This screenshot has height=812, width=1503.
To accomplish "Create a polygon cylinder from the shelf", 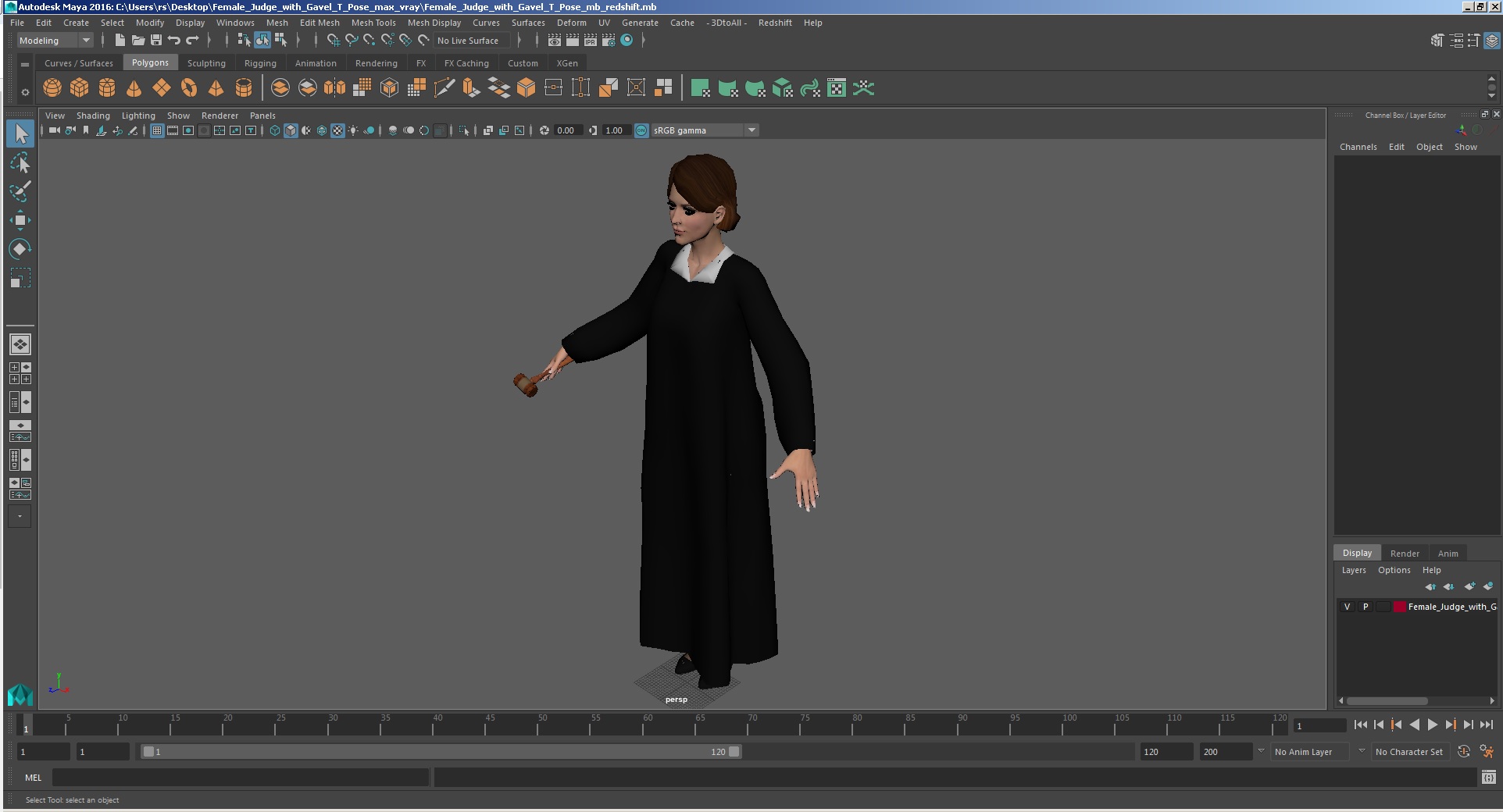I will (x=107, y=88).
